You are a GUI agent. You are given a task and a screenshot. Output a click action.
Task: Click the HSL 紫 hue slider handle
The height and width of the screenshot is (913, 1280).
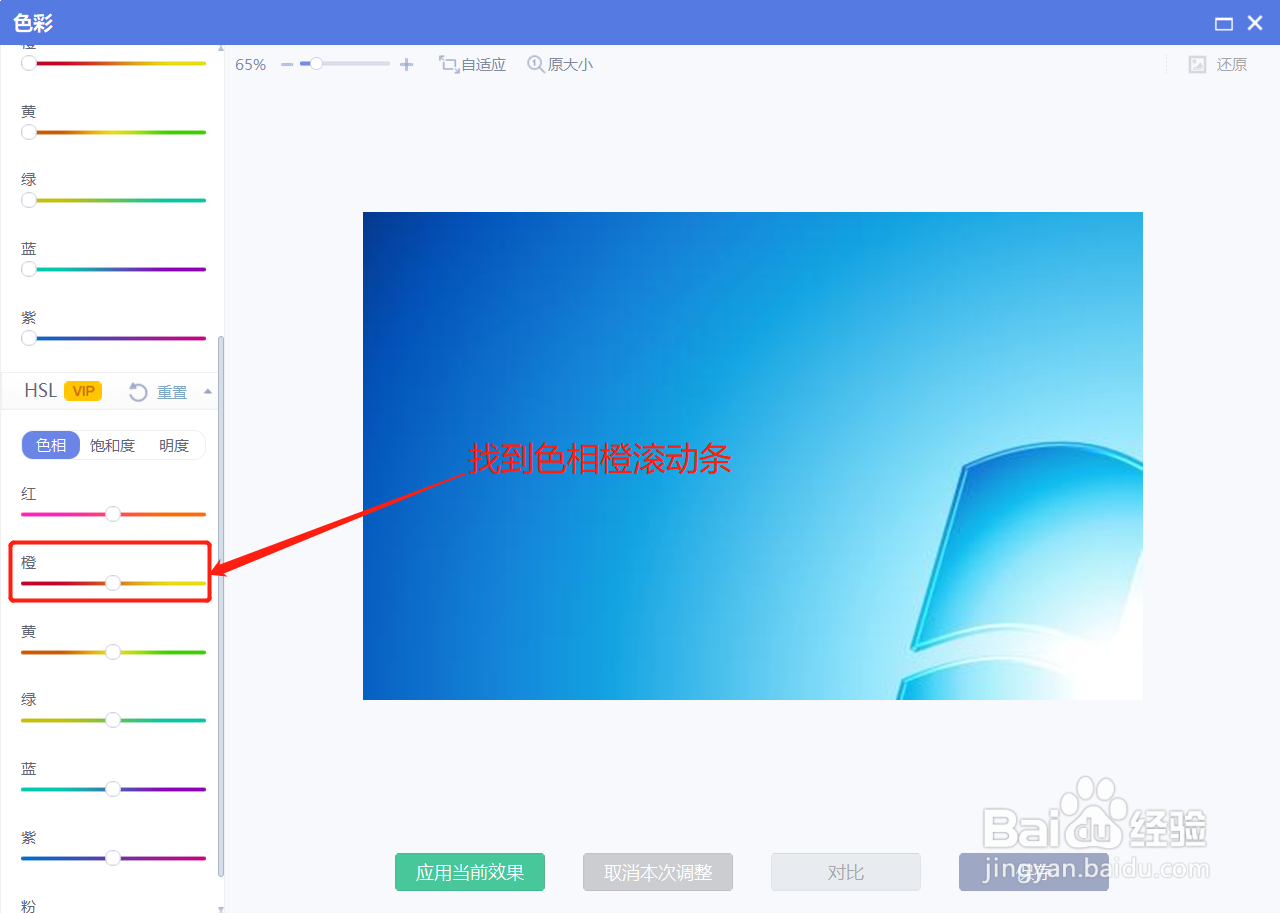coord(113,858)
